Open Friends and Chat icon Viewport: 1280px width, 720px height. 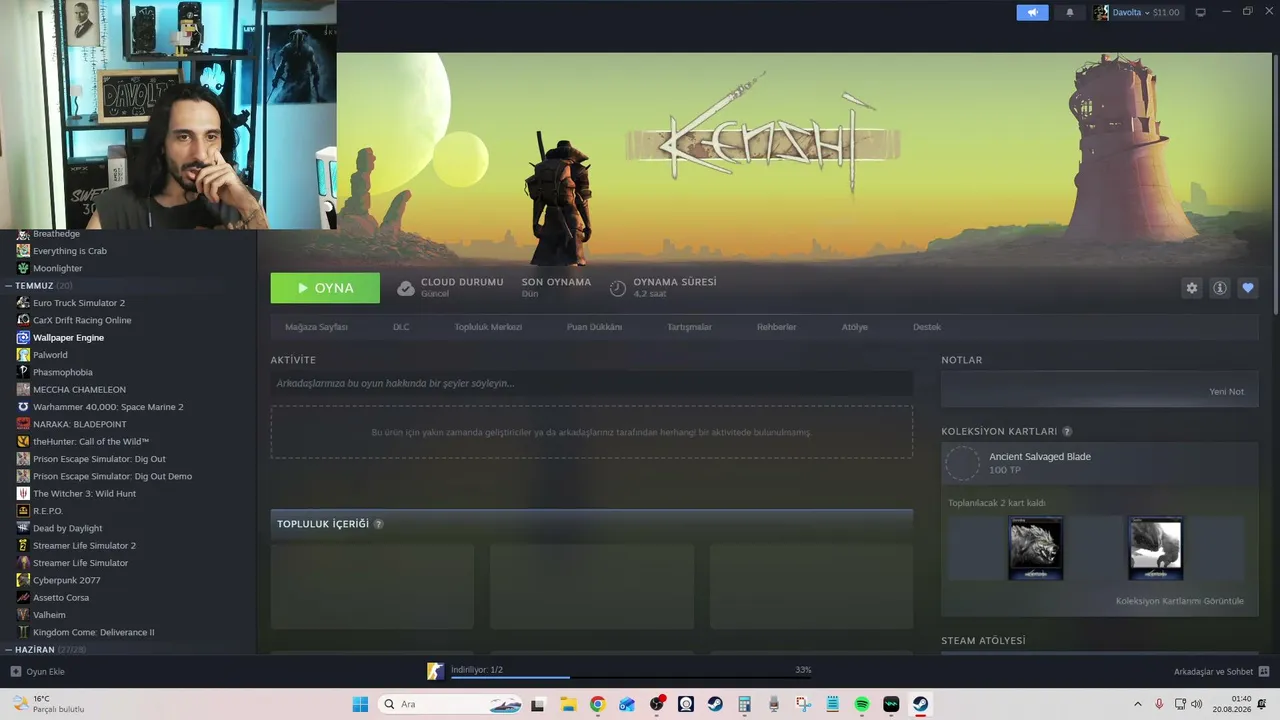(x=1264, y=672)
